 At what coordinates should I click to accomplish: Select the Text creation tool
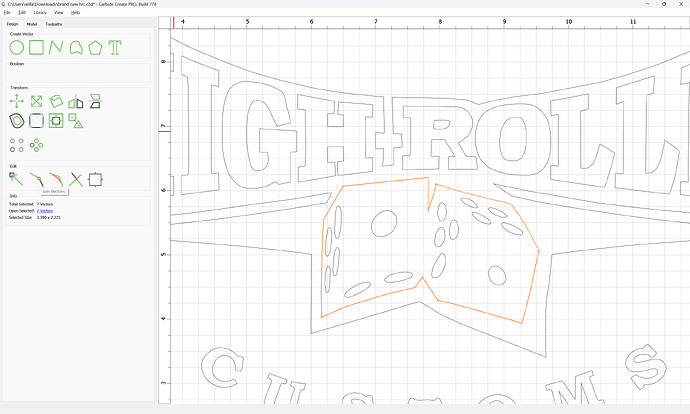coord(115,48)
